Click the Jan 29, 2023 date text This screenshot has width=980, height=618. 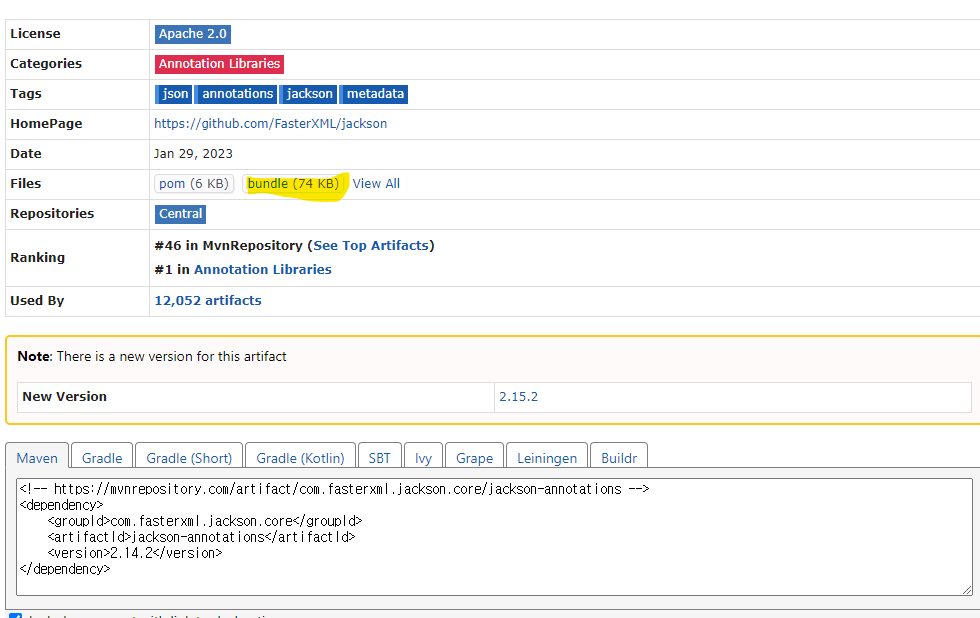click(193, 154)
